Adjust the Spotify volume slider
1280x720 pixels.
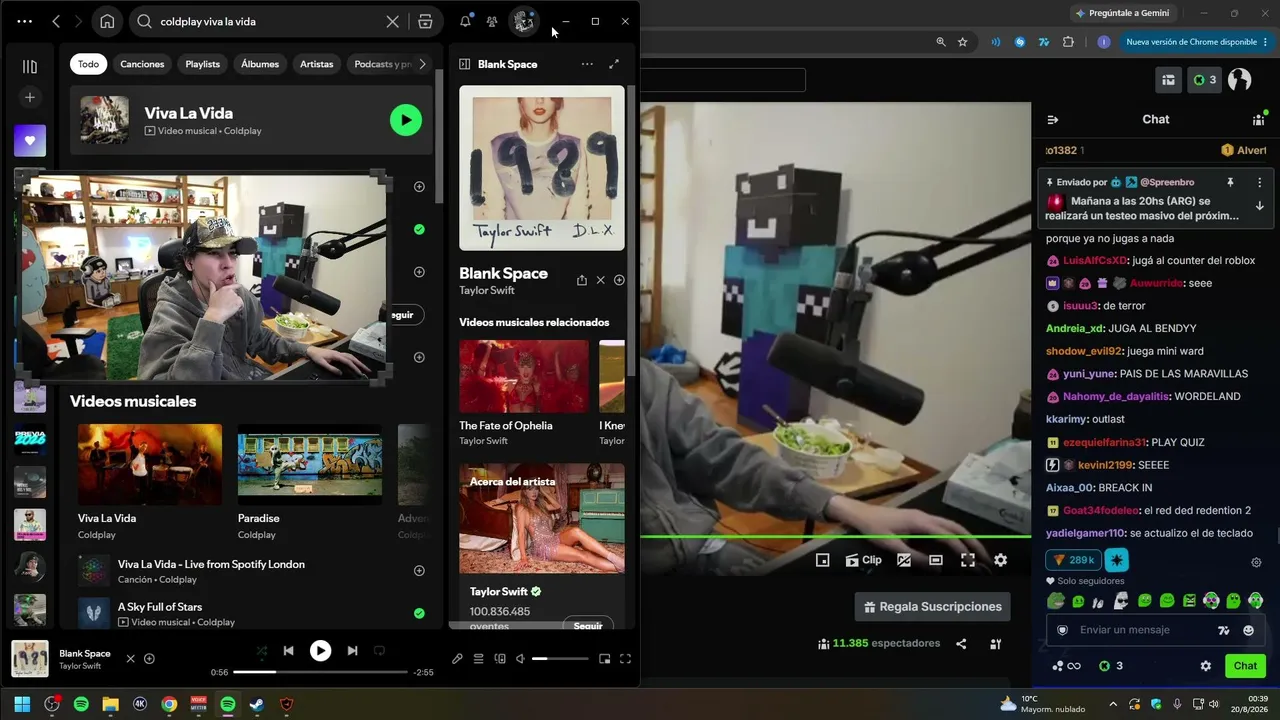560,659
